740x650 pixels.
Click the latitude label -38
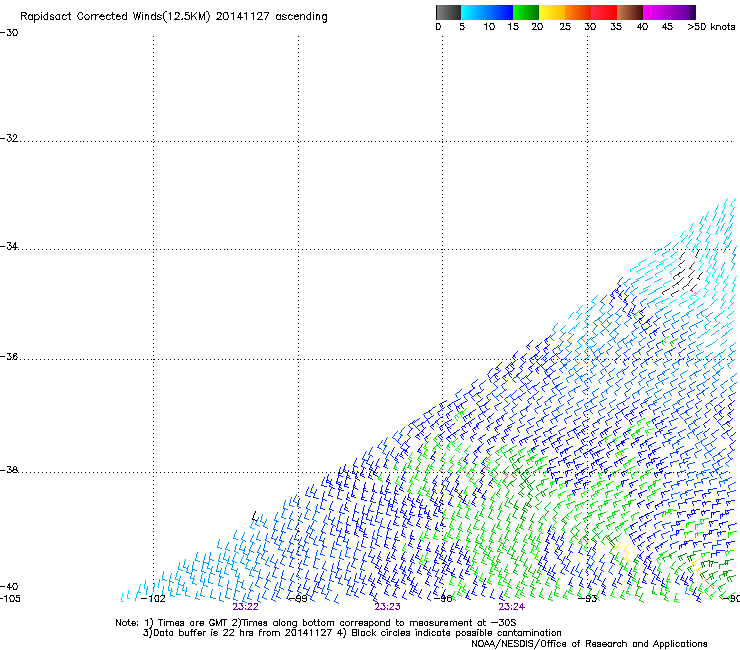point(9,470)
